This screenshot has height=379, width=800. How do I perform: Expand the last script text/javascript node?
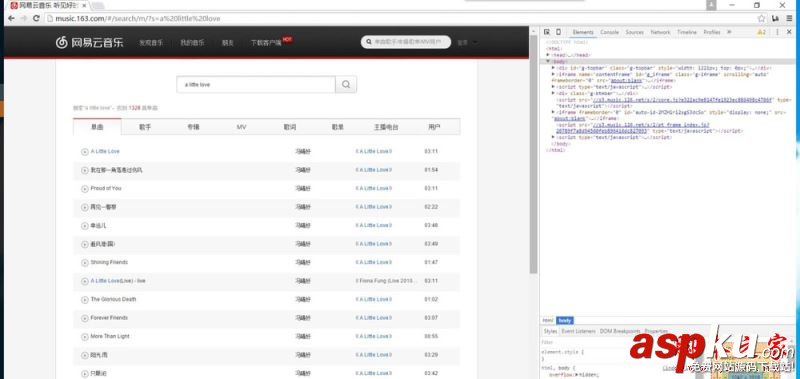point(554,137)
